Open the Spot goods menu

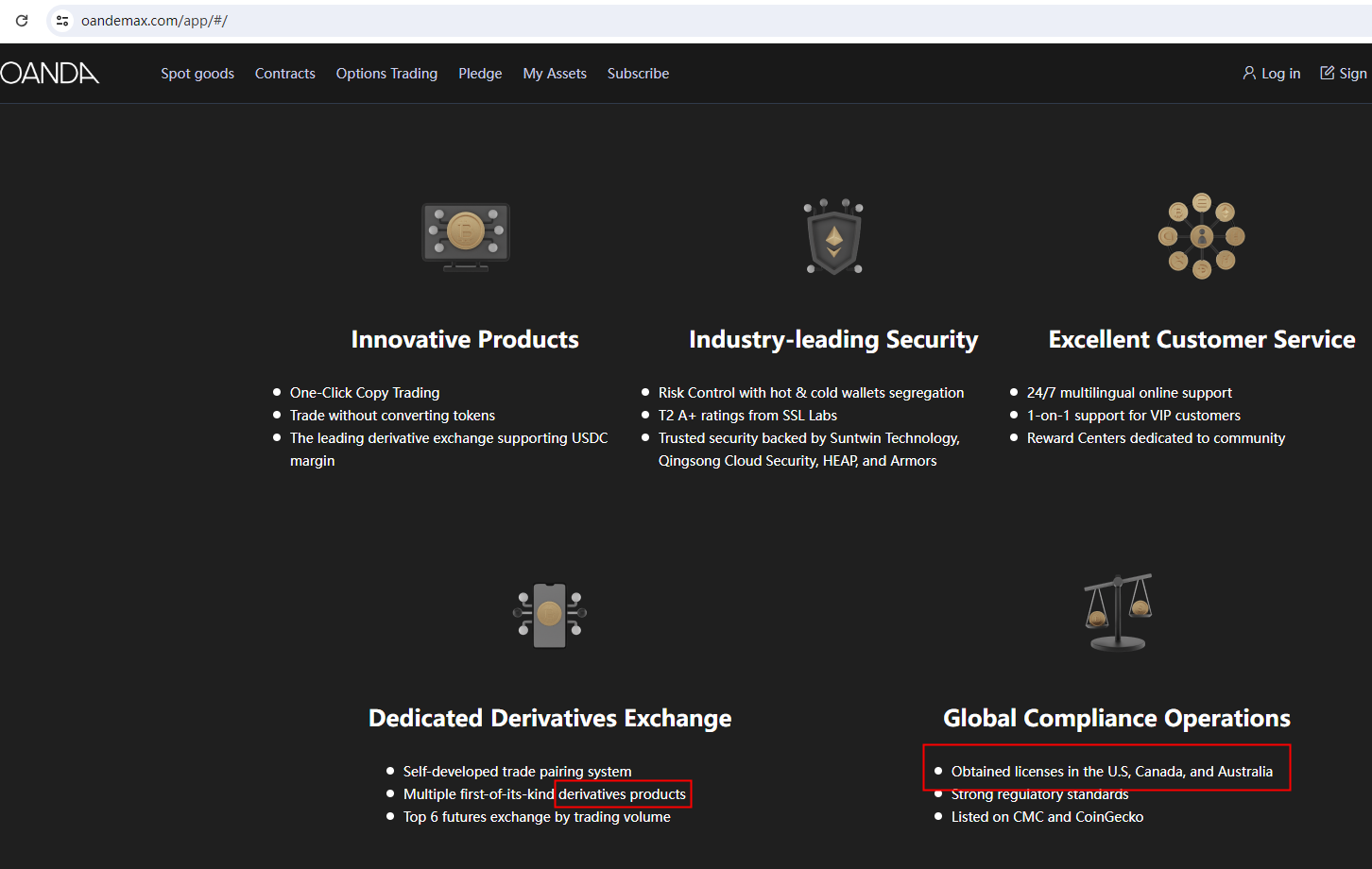[197, 74]
